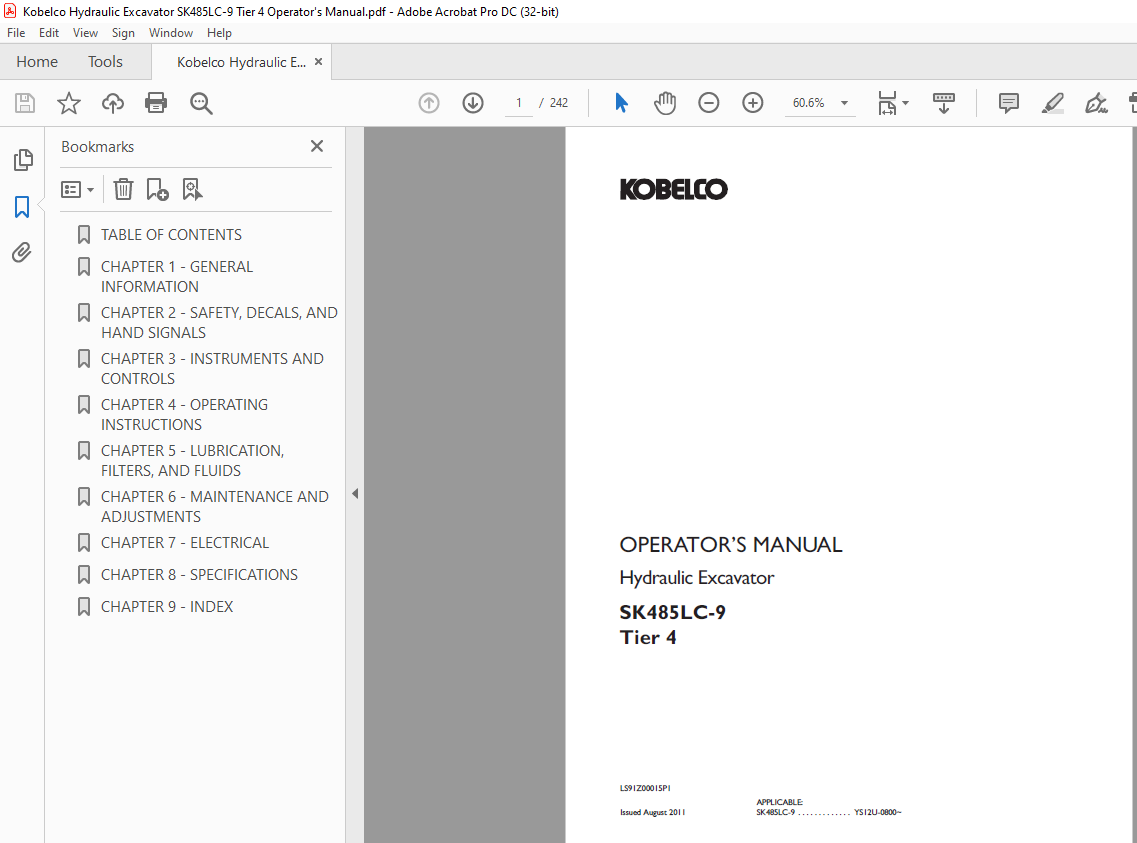Zoom out with minus icon
The width and height of the screenshot is (1137, 843).
[x=708, y=103]
